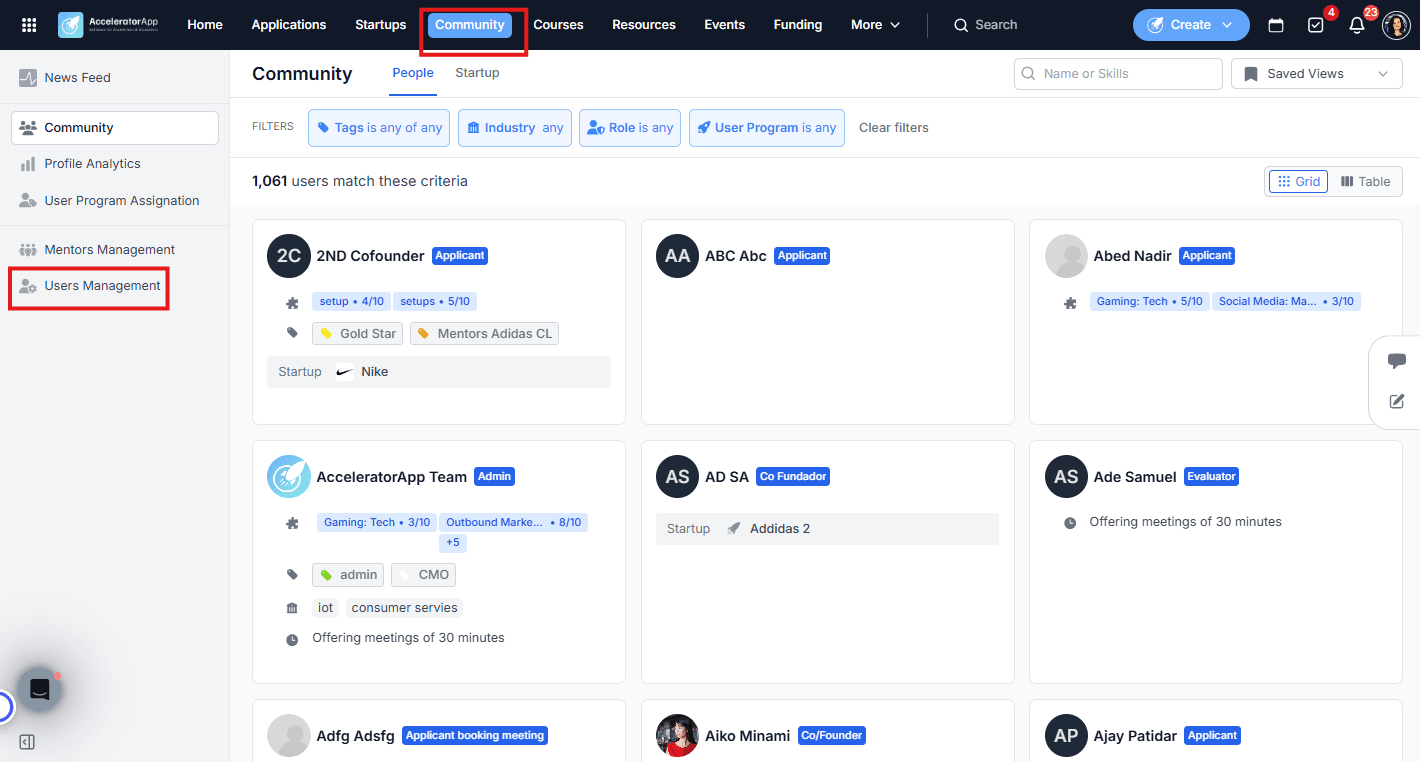Open Applications in top navigation

tap(289, 25)
